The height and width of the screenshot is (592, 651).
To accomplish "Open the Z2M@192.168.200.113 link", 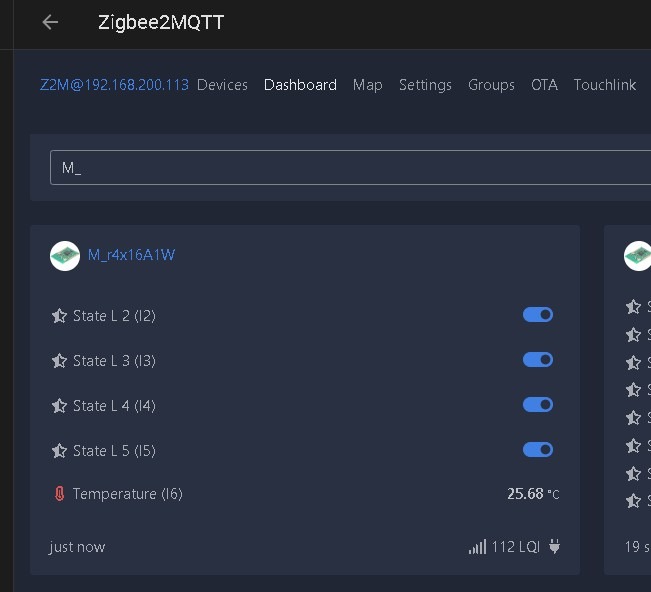I will point(114,85).
